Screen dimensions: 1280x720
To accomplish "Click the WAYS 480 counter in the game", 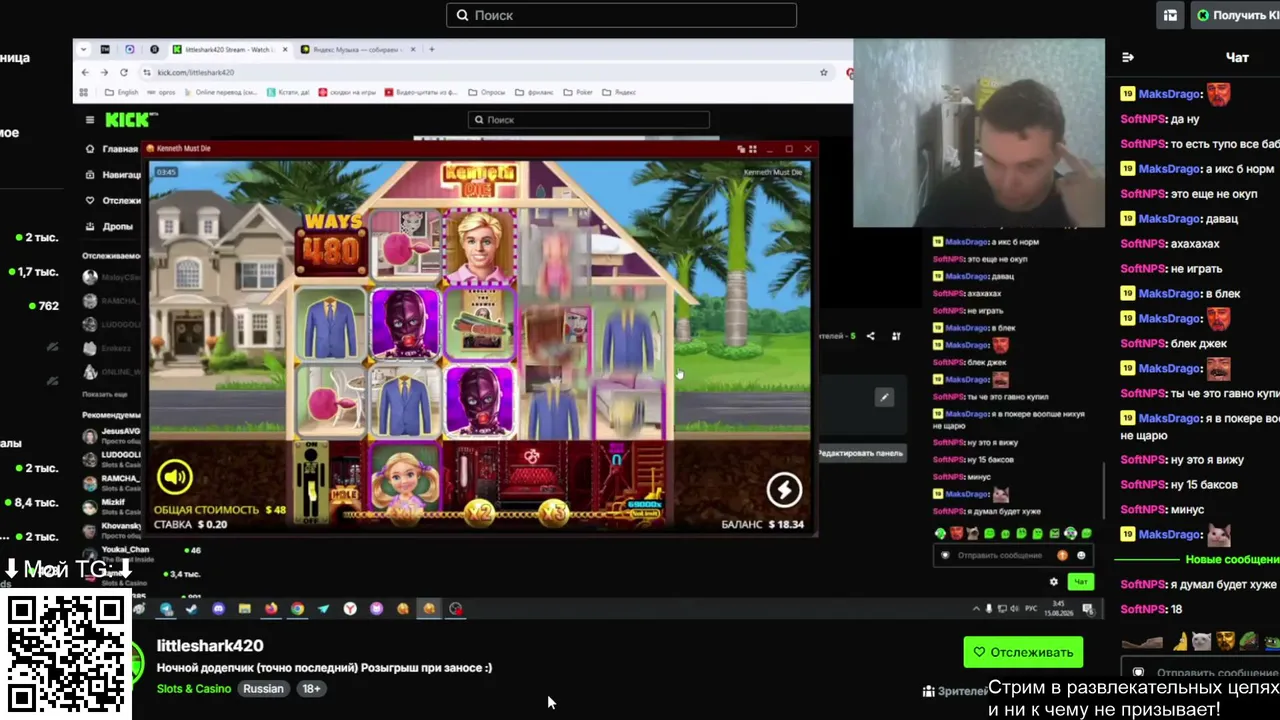I will 331,243.
